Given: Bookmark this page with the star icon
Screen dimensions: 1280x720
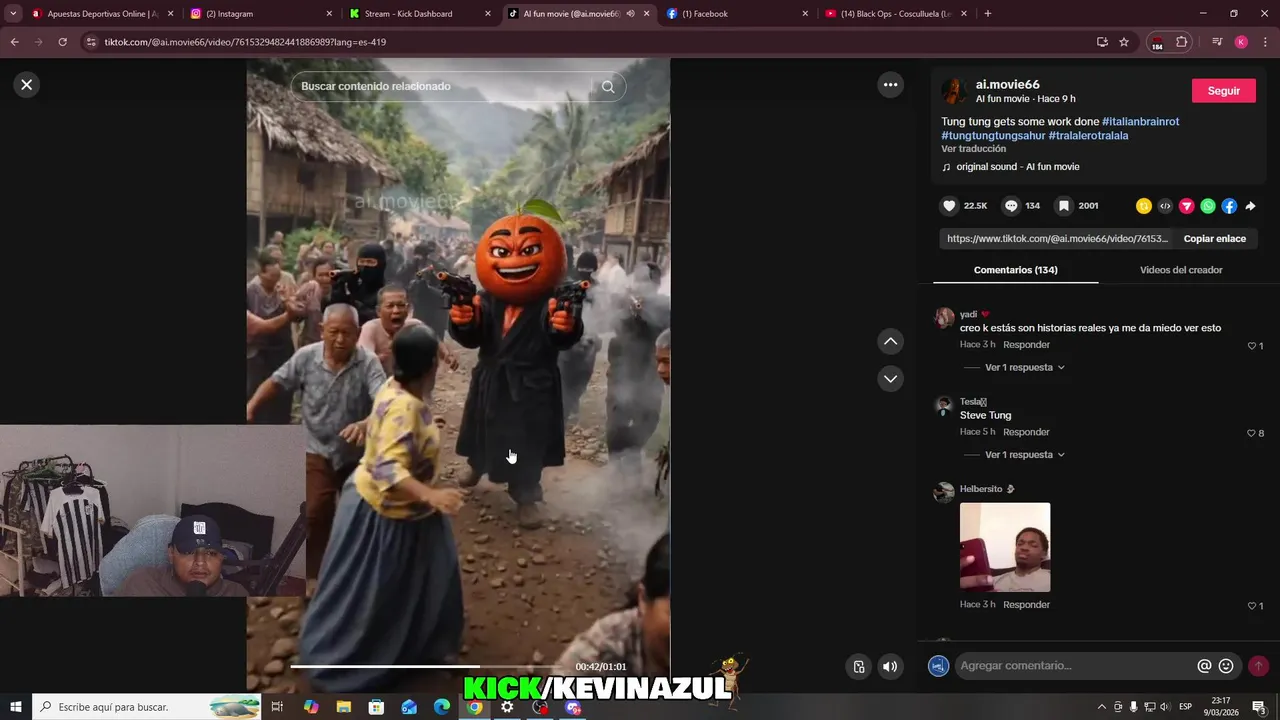Looking at the screenshot, I should (1124, 42).
